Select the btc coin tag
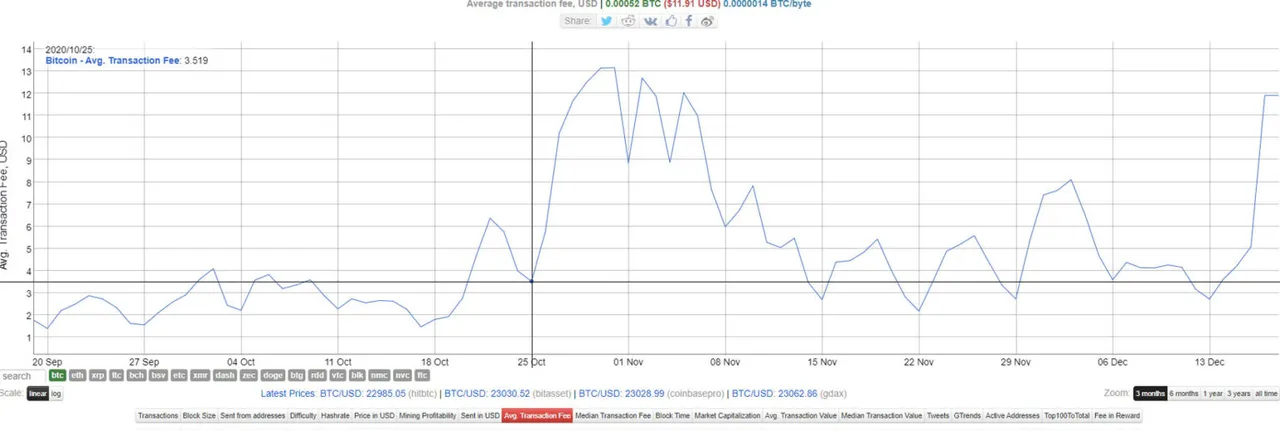Viewport: 1280px width, 431px height. tap(58, 376)
